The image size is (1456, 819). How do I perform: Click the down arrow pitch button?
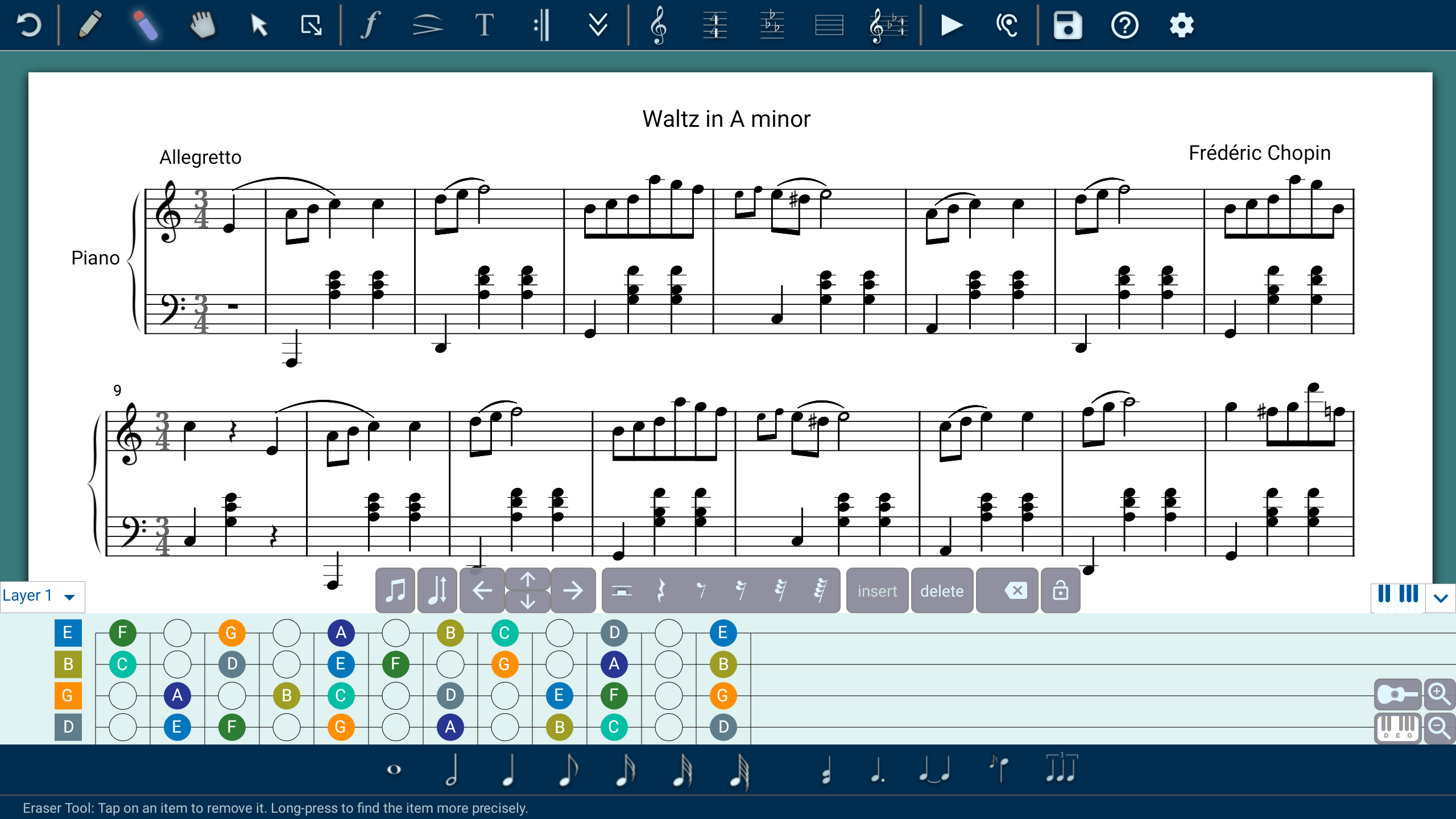coord(527,602)
